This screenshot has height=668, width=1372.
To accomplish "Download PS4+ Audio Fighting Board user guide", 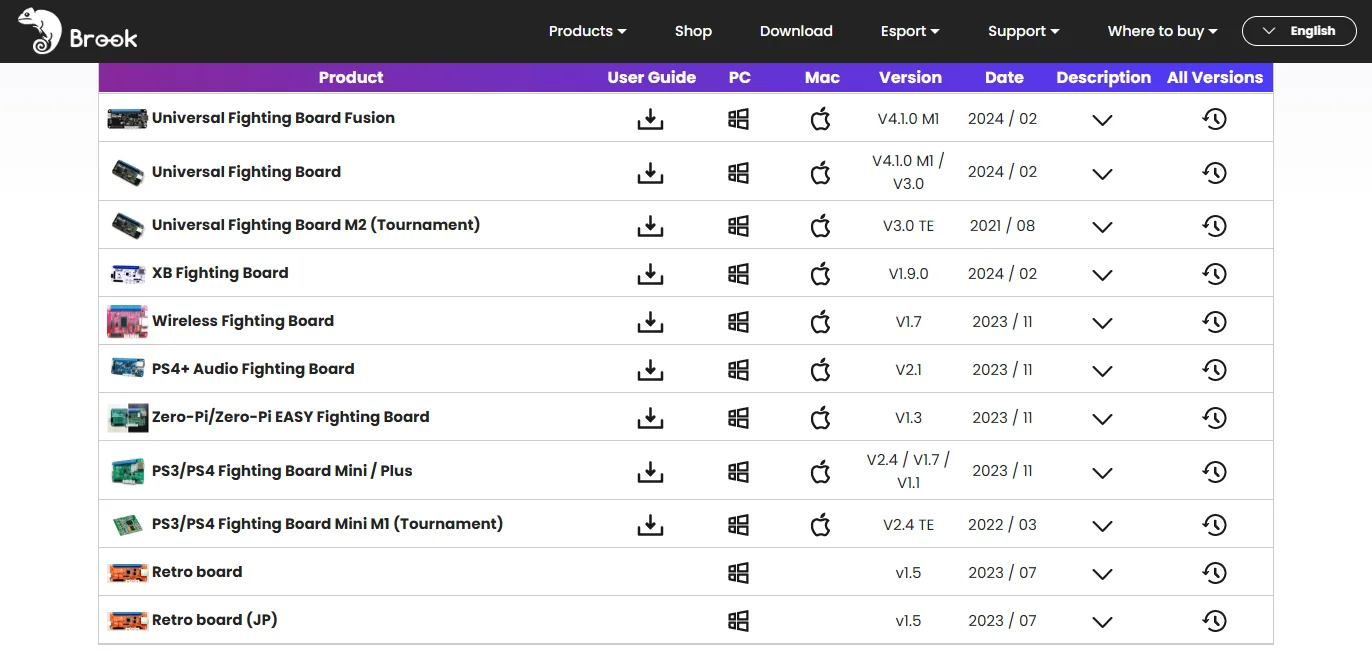I will pyautogui.click(x=651, y=369).
